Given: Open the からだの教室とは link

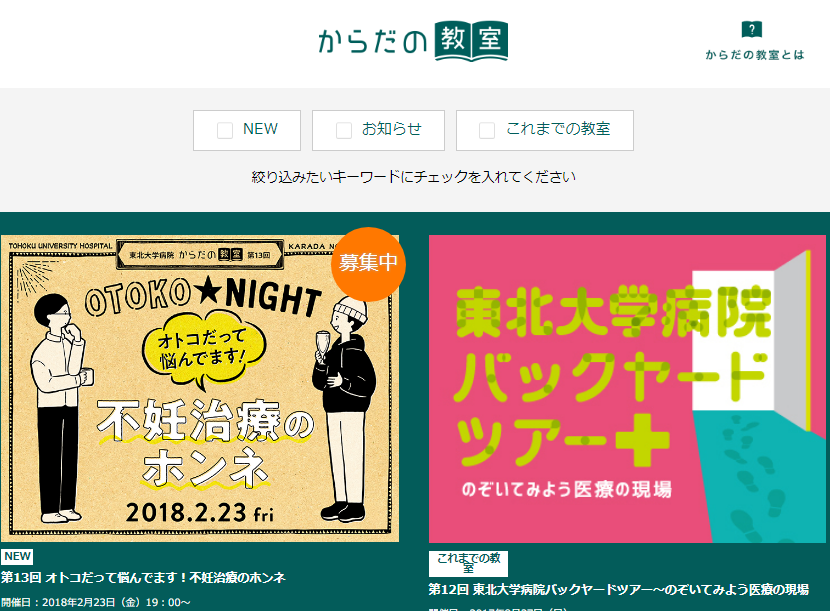Looking at the screenshot, I should (x=755, y=55).
